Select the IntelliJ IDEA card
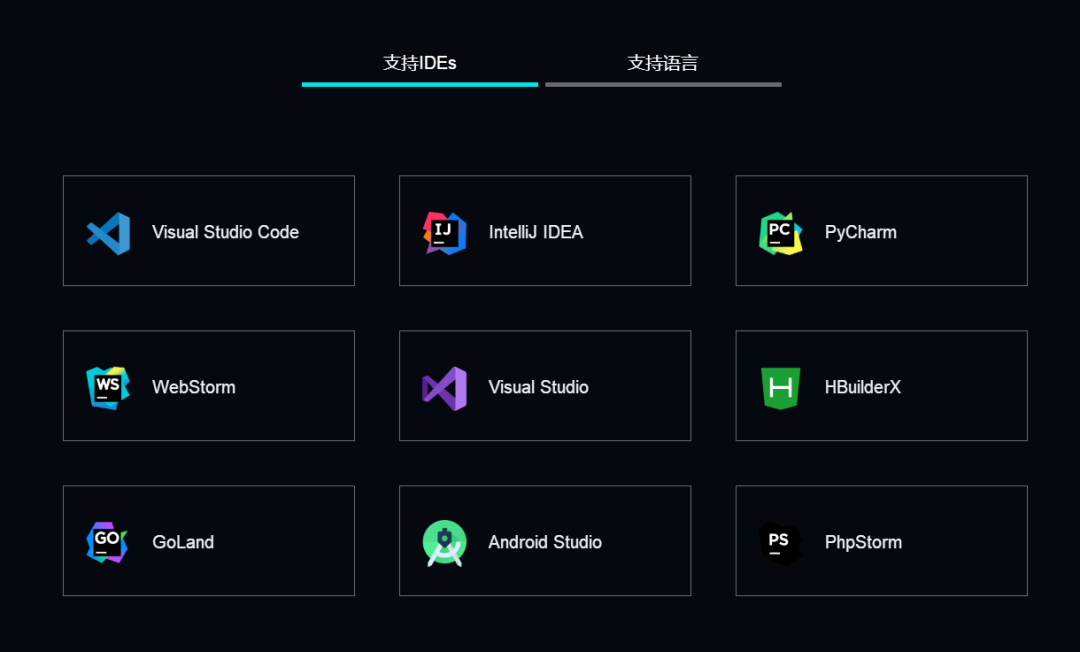Image resolution: width=1080 pixels, height=652 pixels. tap(545, 231)
